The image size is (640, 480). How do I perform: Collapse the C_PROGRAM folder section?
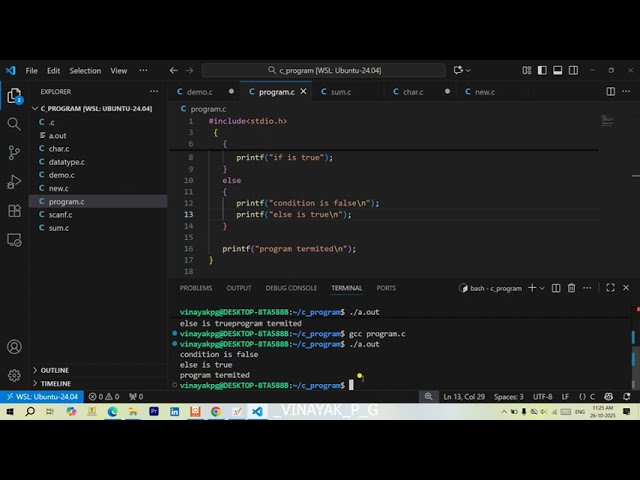(x=97, y=109)
